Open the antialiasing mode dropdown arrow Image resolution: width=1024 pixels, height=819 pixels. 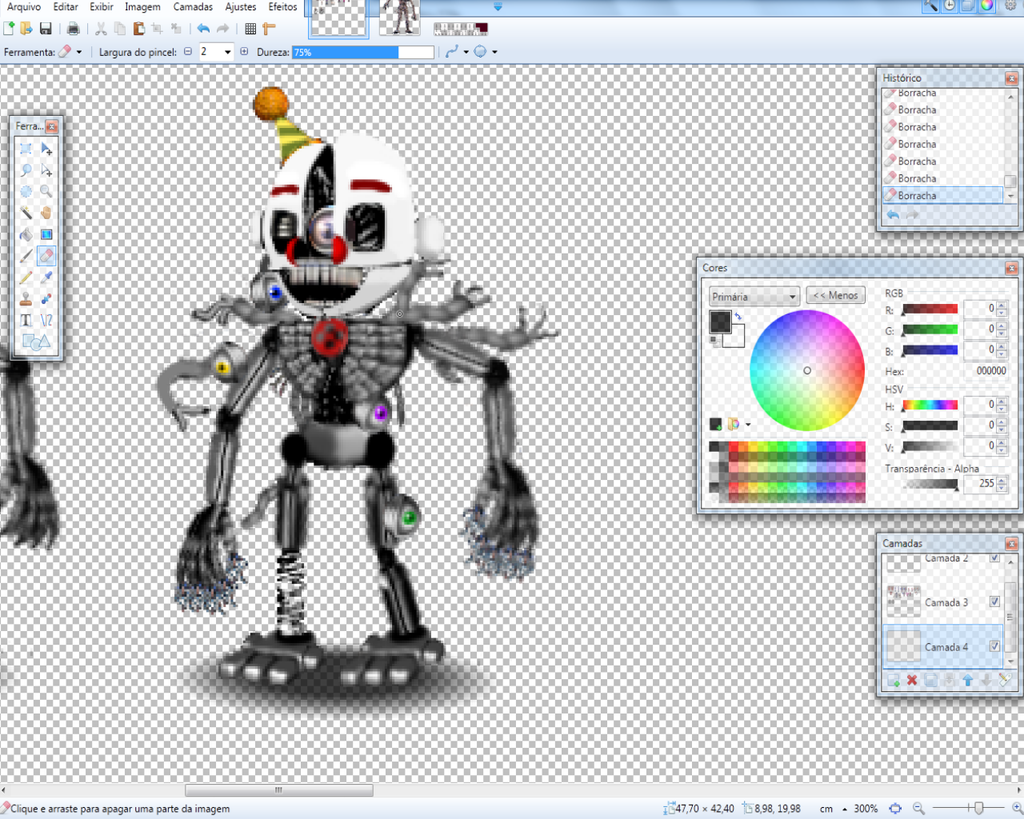point(466,52)
